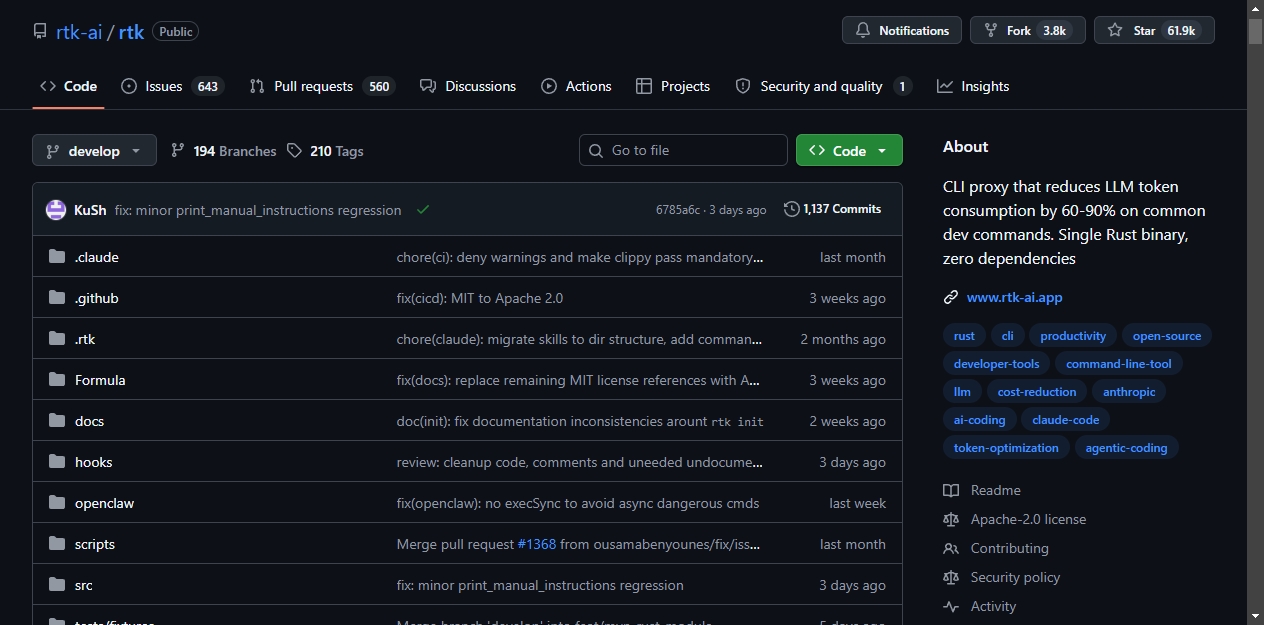
Task: Click the green commit status checkmark
Action: pyautogui.click(x=423, y=210)
